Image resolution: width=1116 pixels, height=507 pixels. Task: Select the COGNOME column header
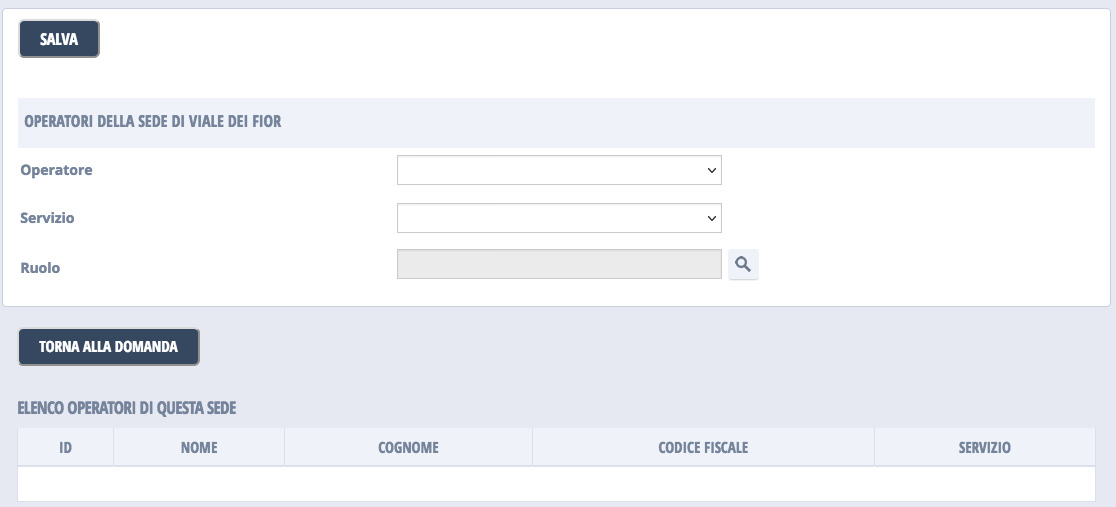pos(408,448)
